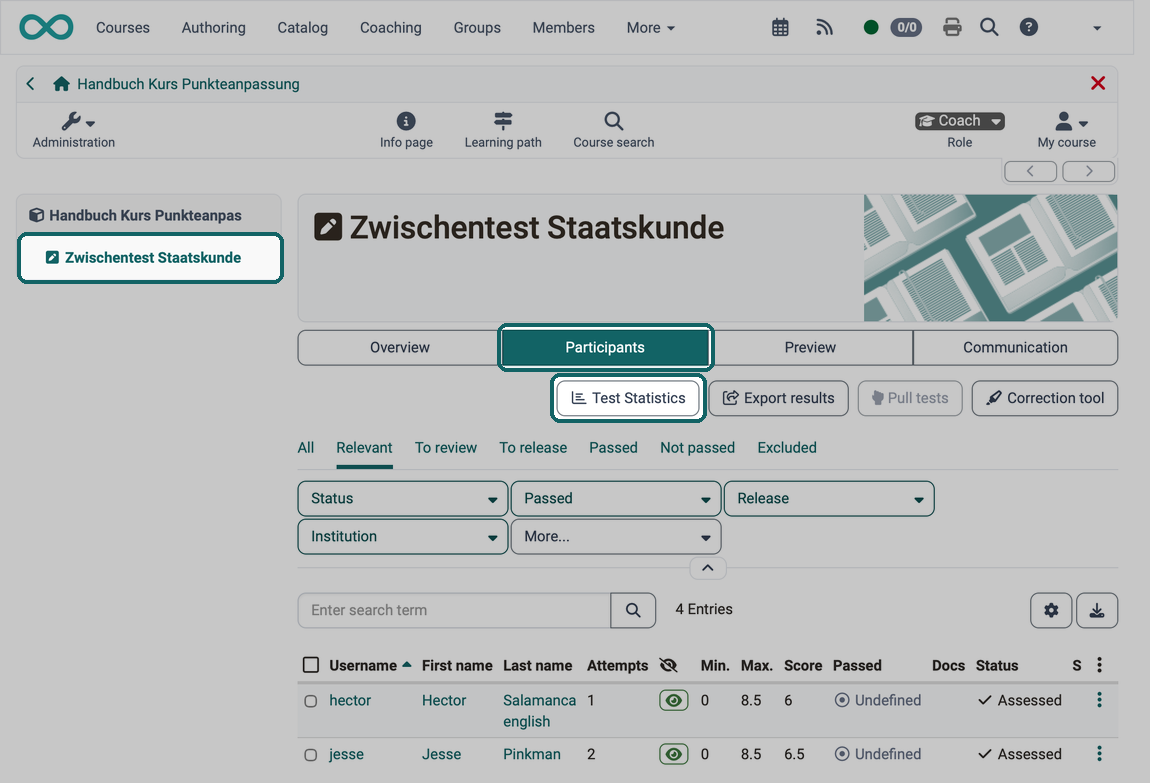Screen dimensions: 1150x783
Task: Open three-dot actions for jesse row
Action: point(1099,754)
